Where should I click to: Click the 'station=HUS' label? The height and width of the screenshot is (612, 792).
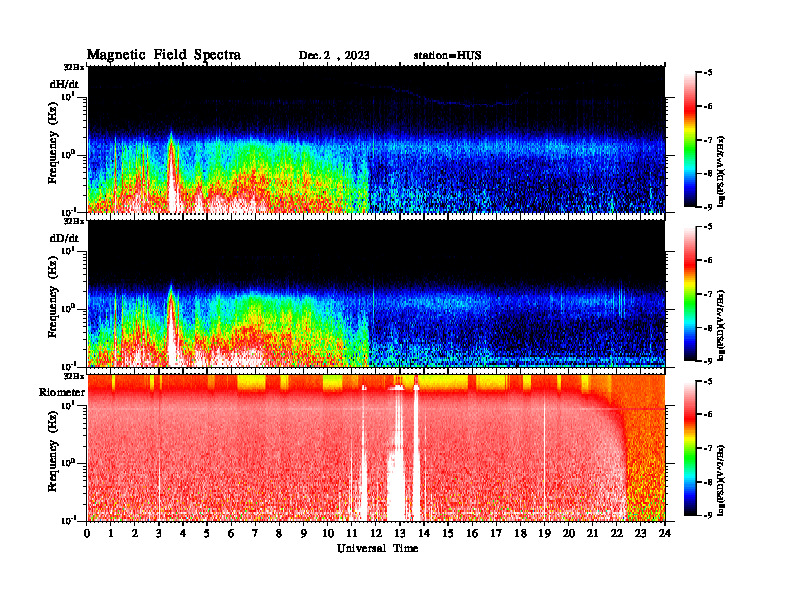click(x=448, y=56)
